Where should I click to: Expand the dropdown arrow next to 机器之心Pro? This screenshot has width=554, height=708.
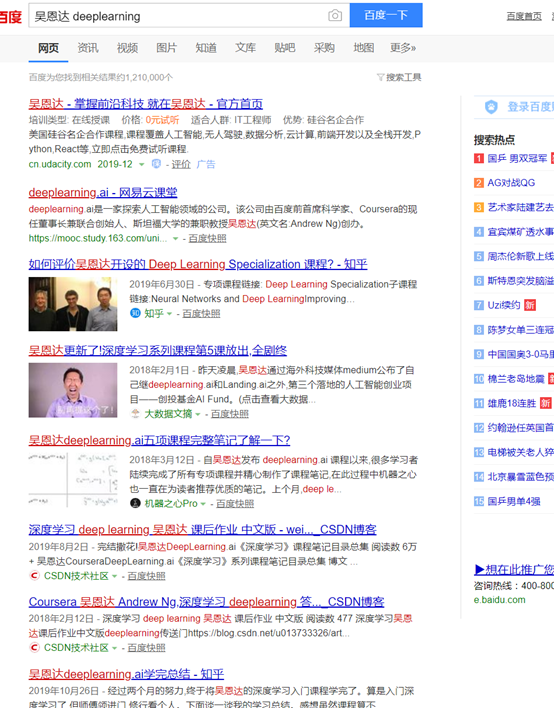203,503
